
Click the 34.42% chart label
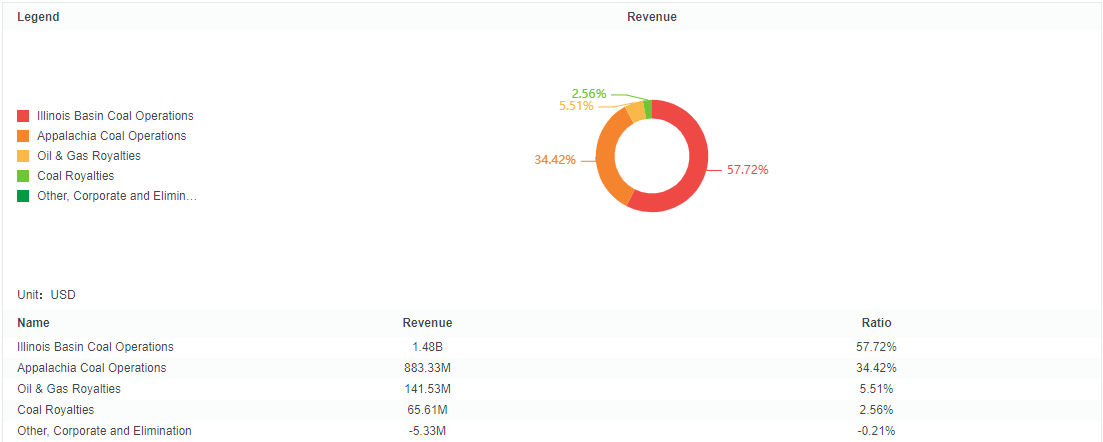555,160
